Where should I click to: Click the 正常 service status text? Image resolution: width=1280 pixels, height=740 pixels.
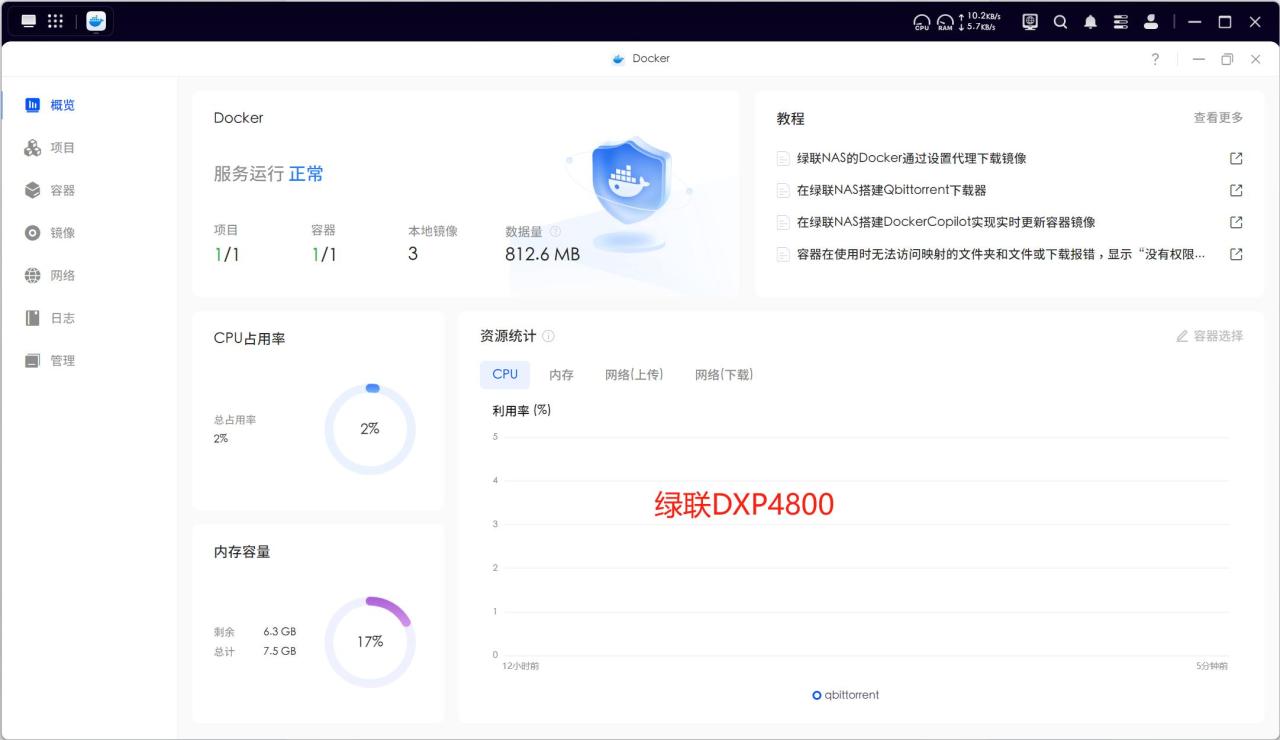coord(306,174)
